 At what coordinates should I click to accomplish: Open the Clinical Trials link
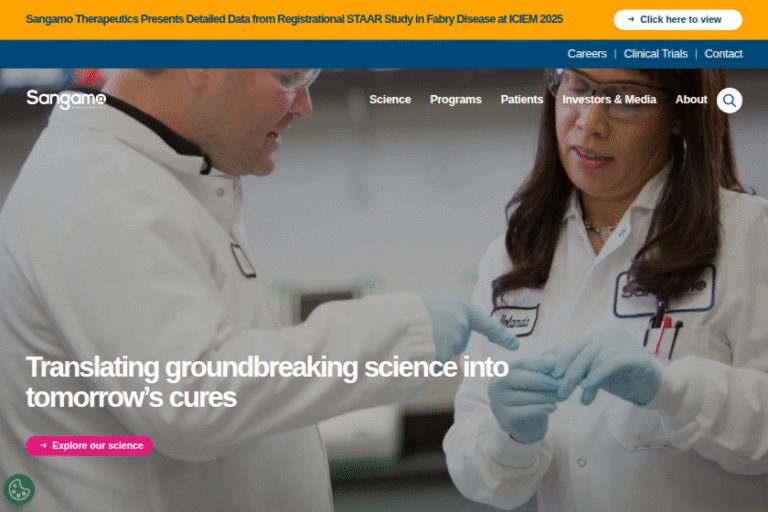[655, 54]
